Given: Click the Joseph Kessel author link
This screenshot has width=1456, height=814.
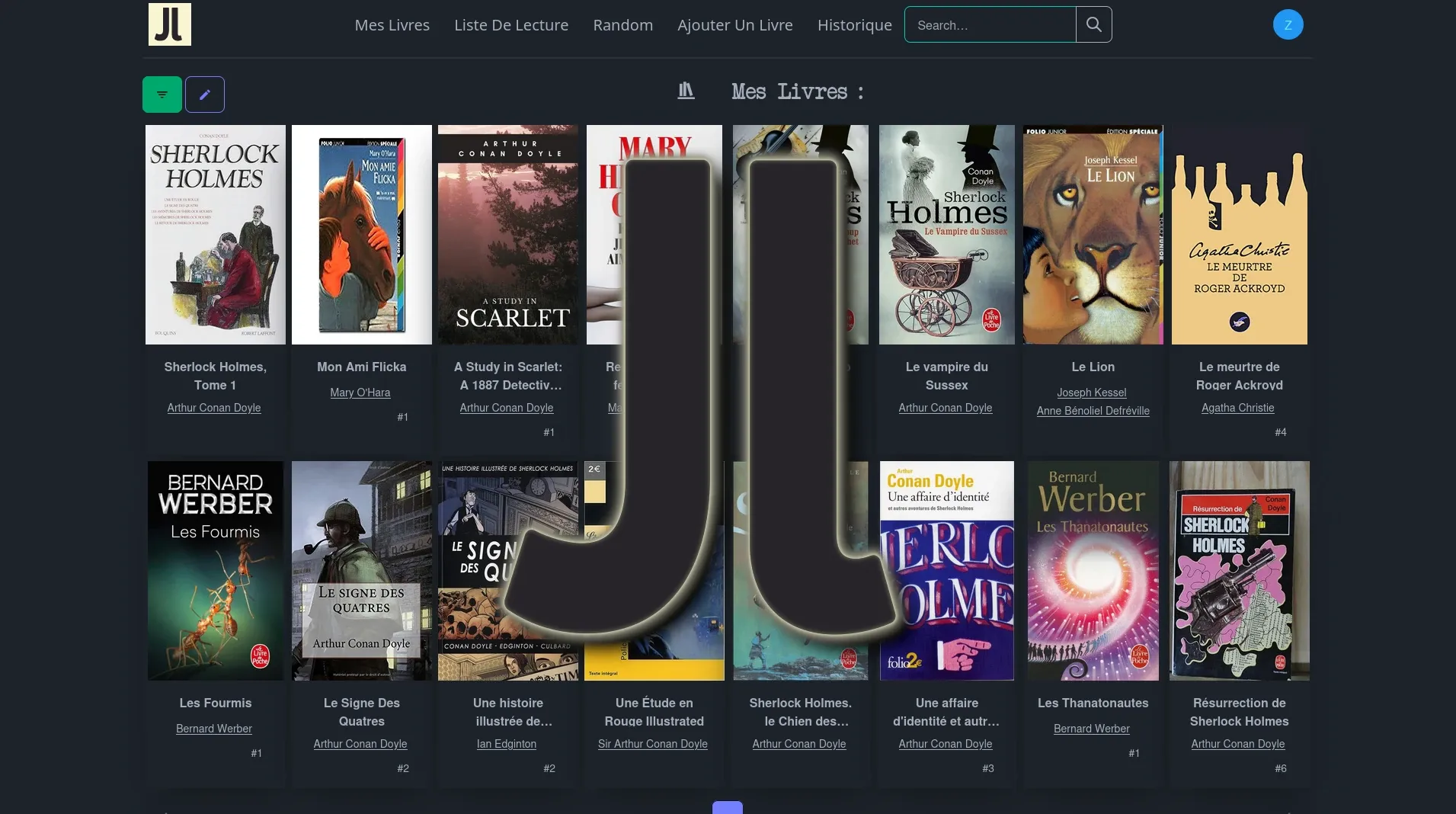Looking at the screenshot, I should [x=1091, y=393].
